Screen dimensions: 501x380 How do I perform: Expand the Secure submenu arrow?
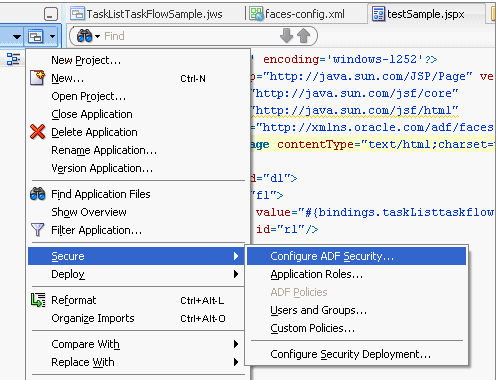click(236, 256)
